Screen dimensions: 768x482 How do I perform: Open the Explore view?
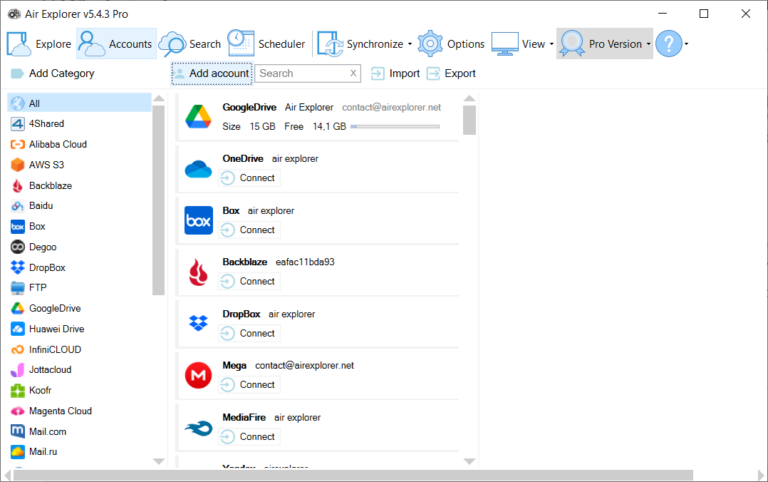click(x=40, y=44)
